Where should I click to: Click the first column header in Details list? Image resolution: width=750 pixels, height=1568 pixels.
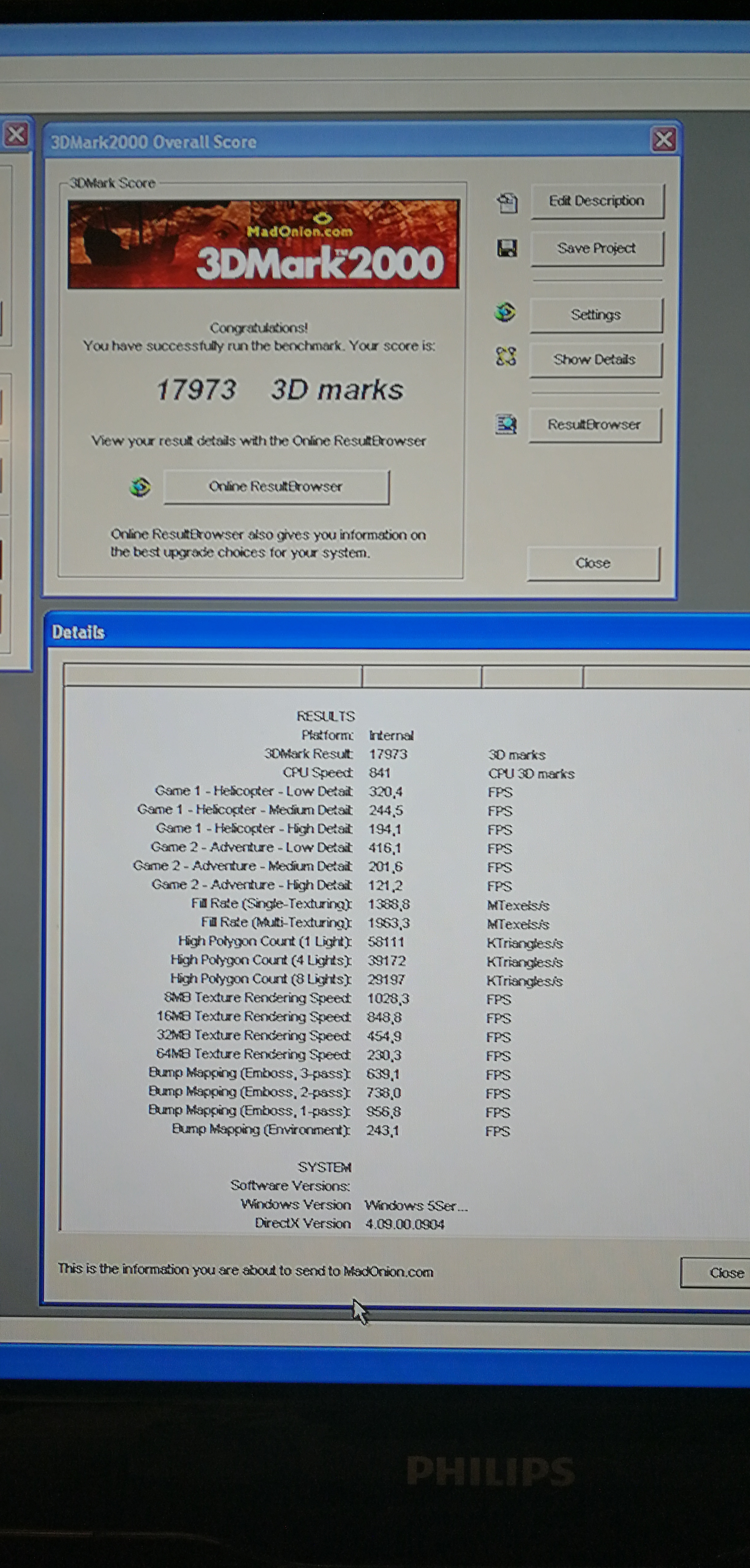213,676
